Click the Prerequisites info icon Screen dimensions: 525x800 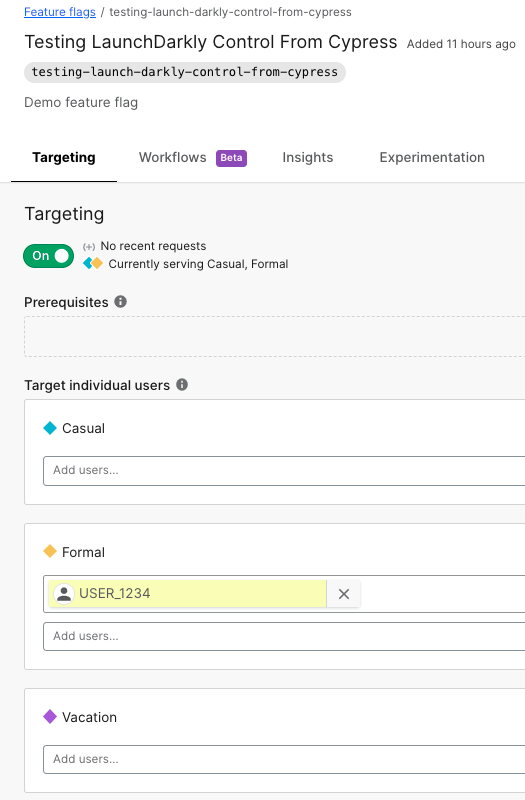coord(120,302)
